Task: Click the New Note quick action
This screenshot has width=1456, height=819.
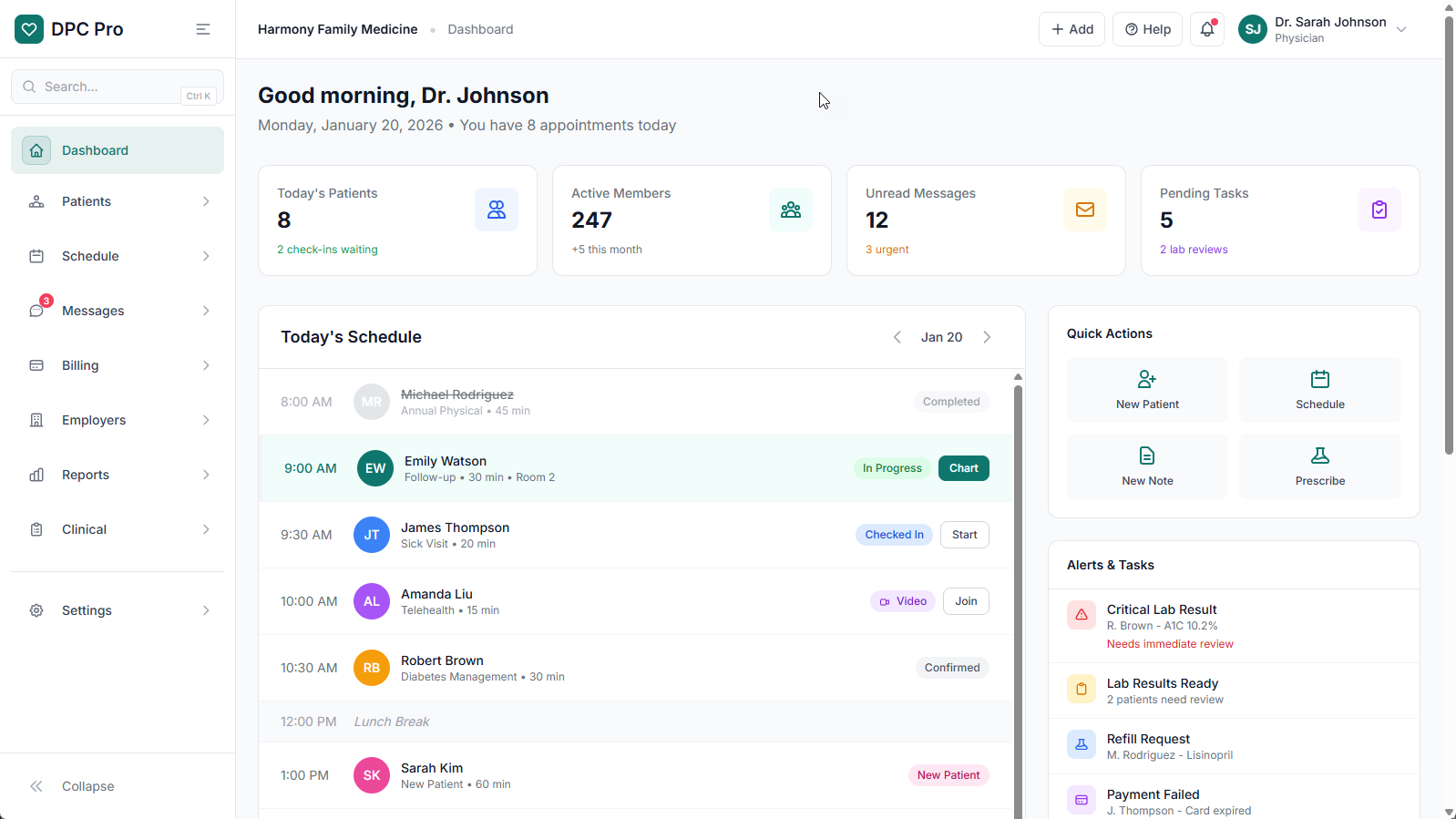Action: click(1147, 466)
